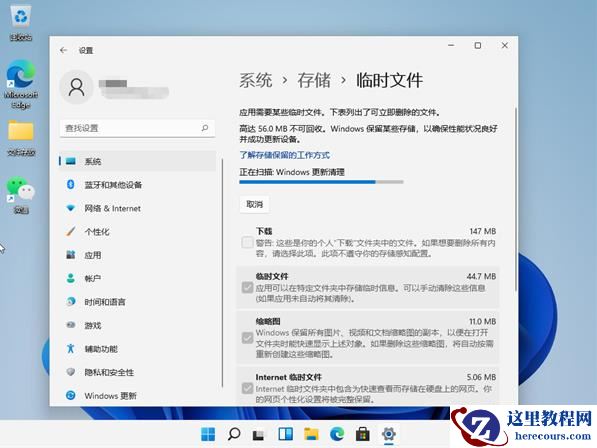Check the 下载 checkbox
597x448 pixels.
click(x=247, y=242)
